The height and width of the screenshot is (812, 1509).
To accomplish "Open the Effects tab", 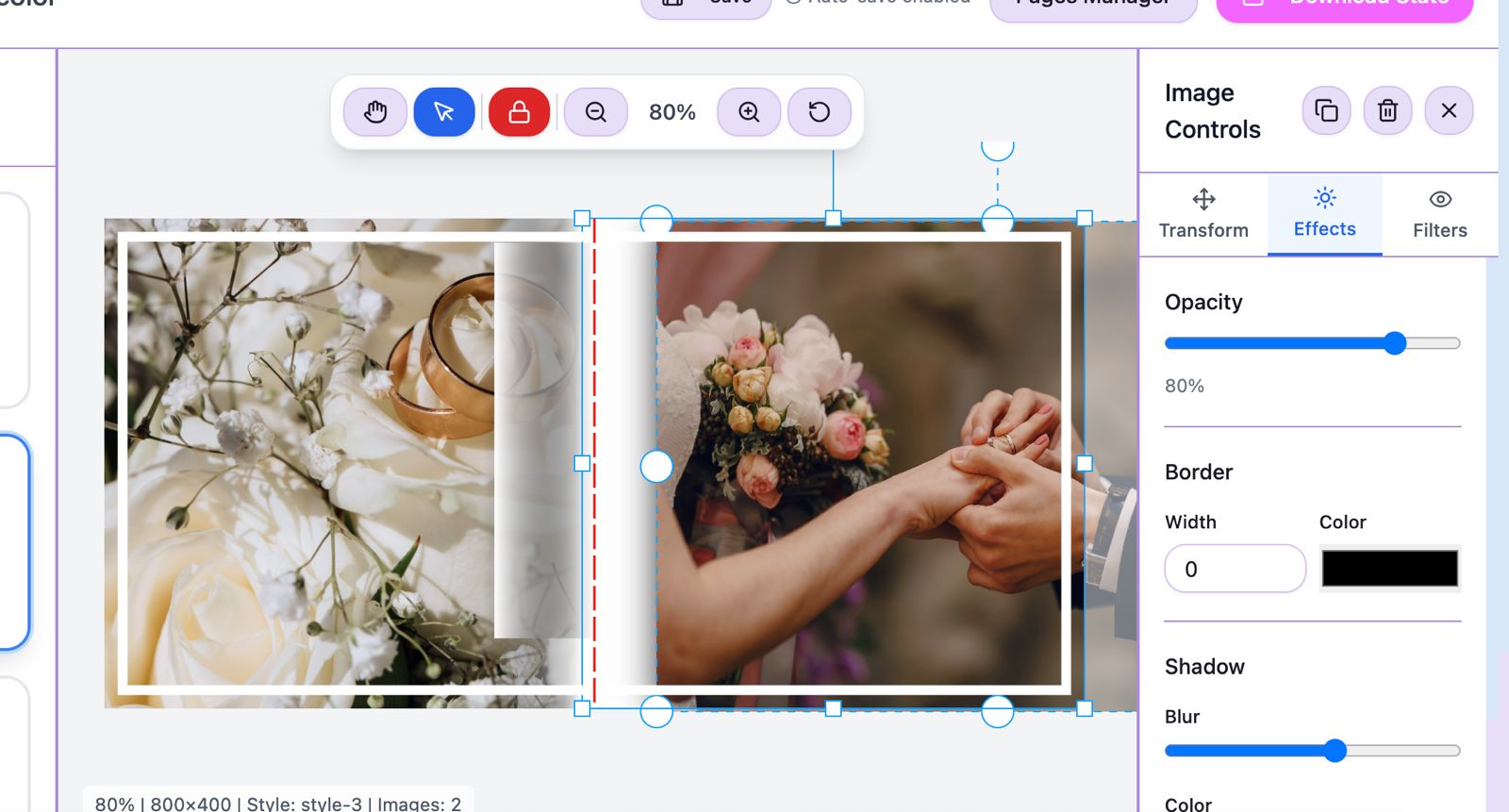I will coord(1324,214).
